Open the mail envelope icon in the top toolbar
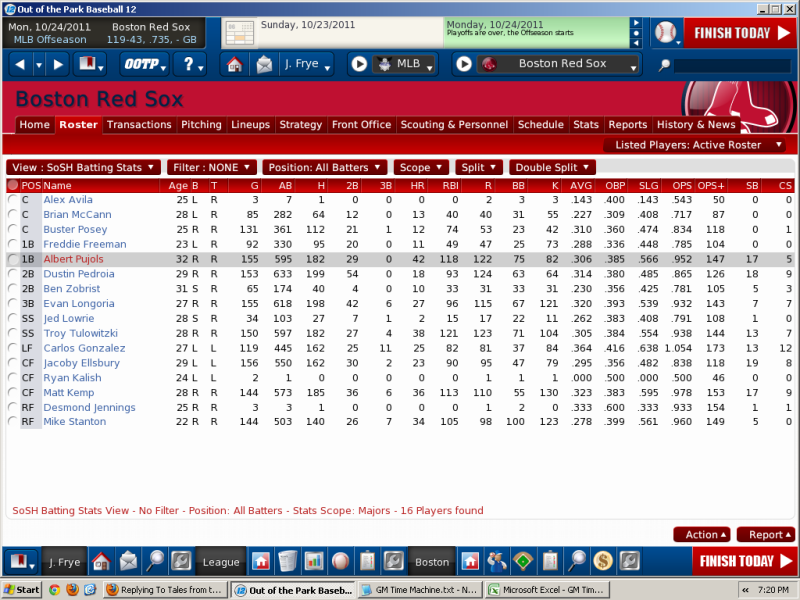Image resolution: width=800 pixels, height=600 pixels. pyautogui.click(x=264, y=64)
